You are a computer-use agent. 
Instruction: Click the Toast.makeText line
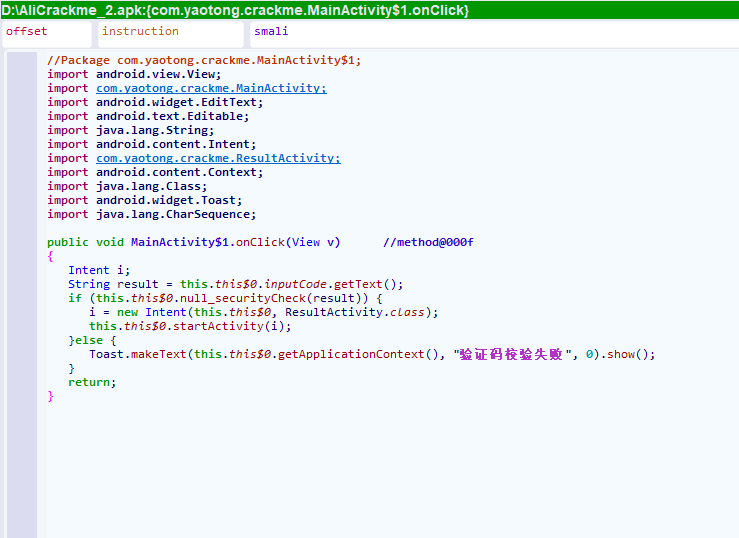pyautogui.click(x=372, y=354)
